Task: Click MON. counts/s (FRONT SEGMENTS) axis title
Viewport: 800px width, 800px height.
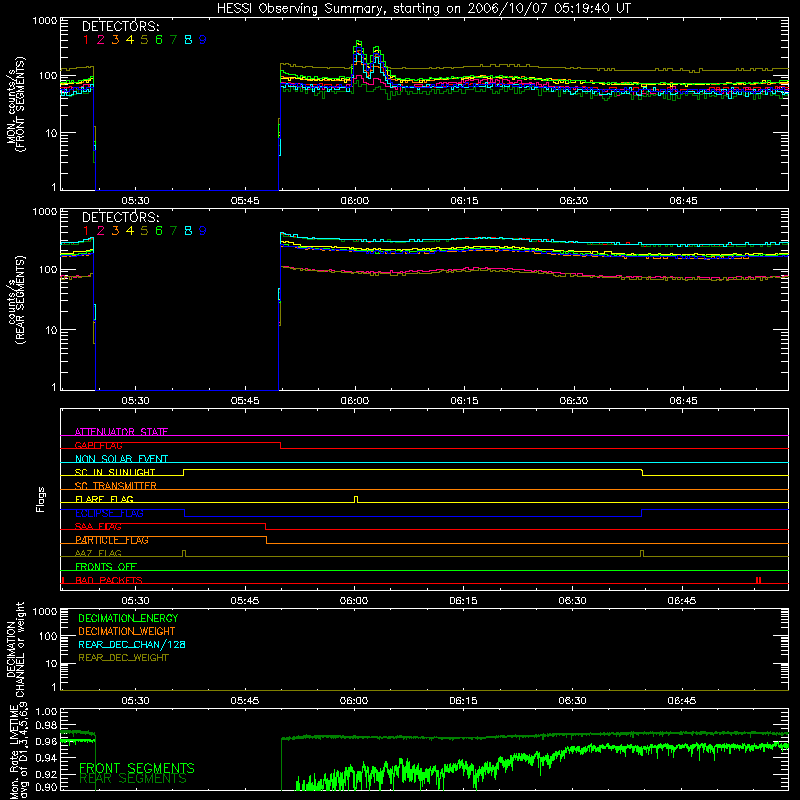Action: [15, 104]
